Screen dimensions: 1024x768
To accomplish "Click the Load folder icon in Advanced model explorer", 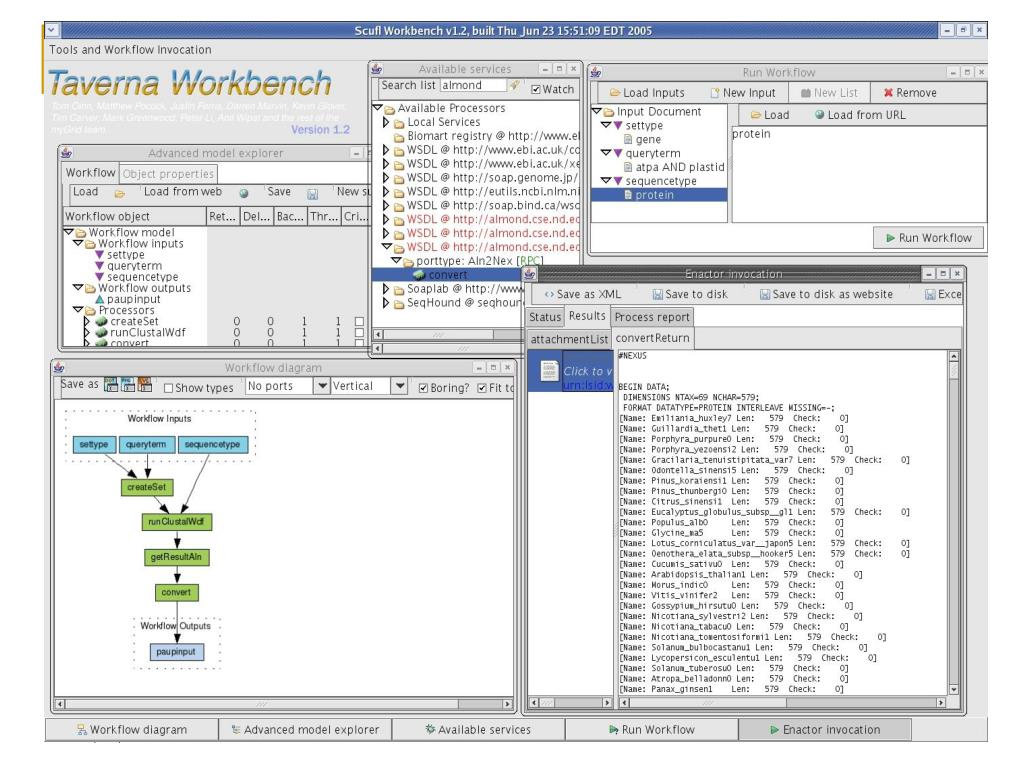I will pos(120,193).
